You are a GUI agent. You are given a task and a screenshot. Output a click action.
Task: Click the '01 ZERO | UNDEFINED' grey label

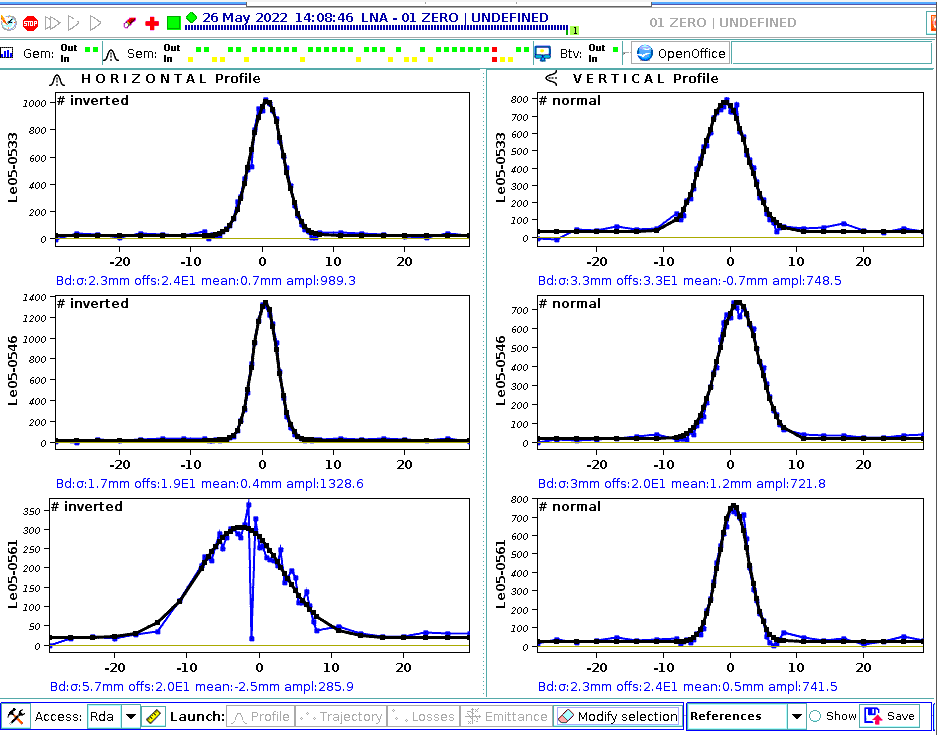click(722, 23)
